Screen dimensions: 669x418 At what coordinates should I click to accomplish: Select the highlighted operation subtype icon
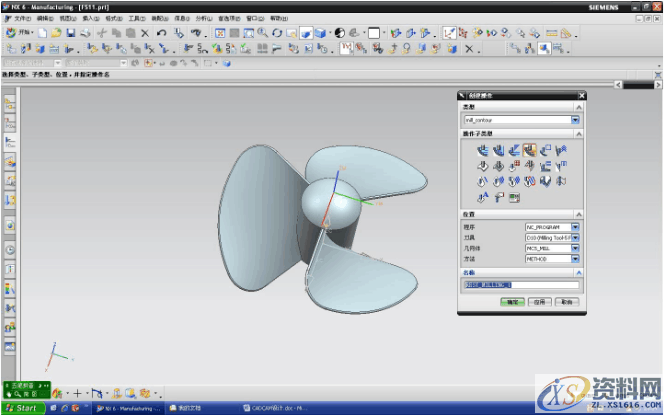point(529,151)
